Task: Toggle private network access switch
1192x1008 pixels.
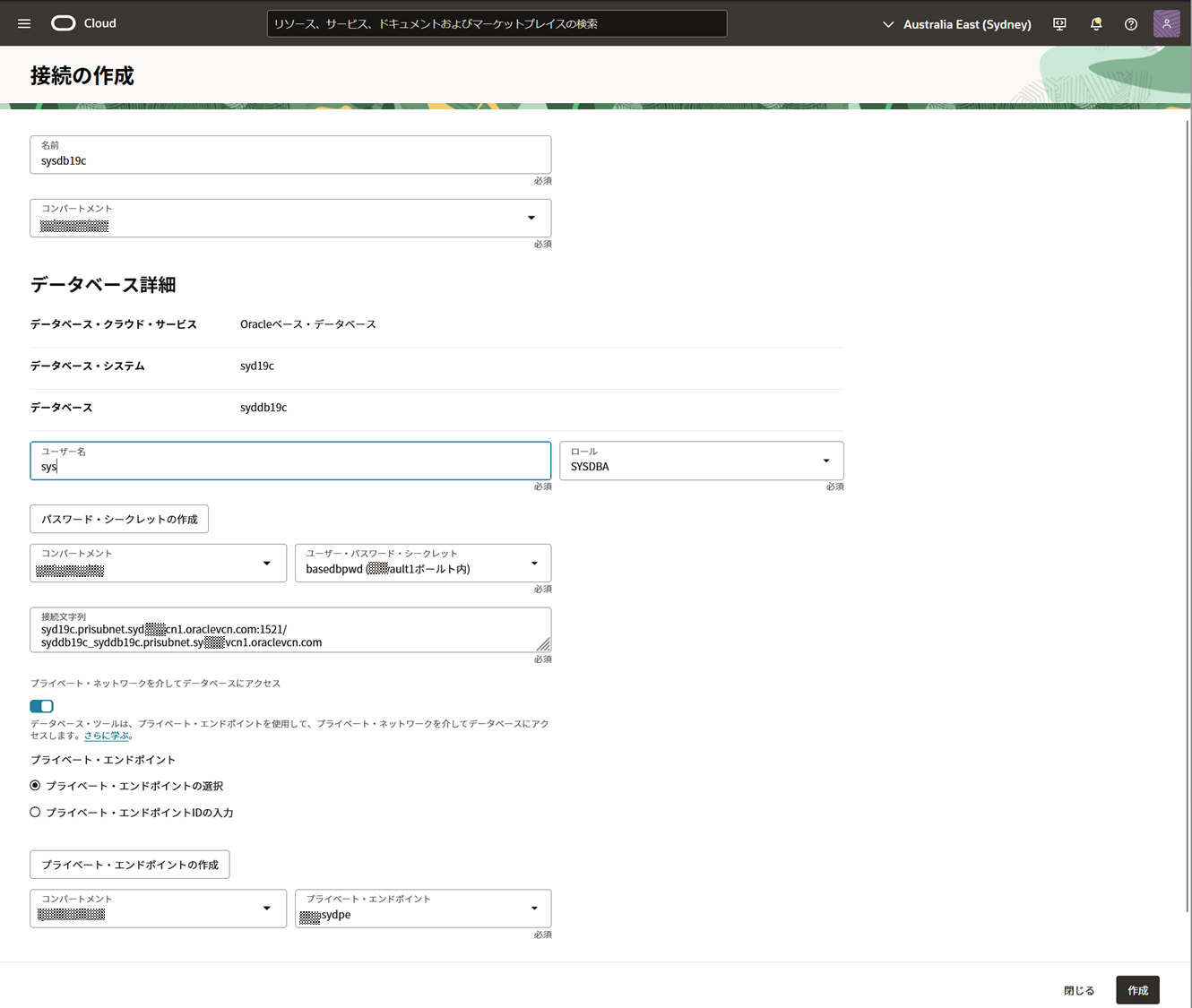Action: (41, 706)
